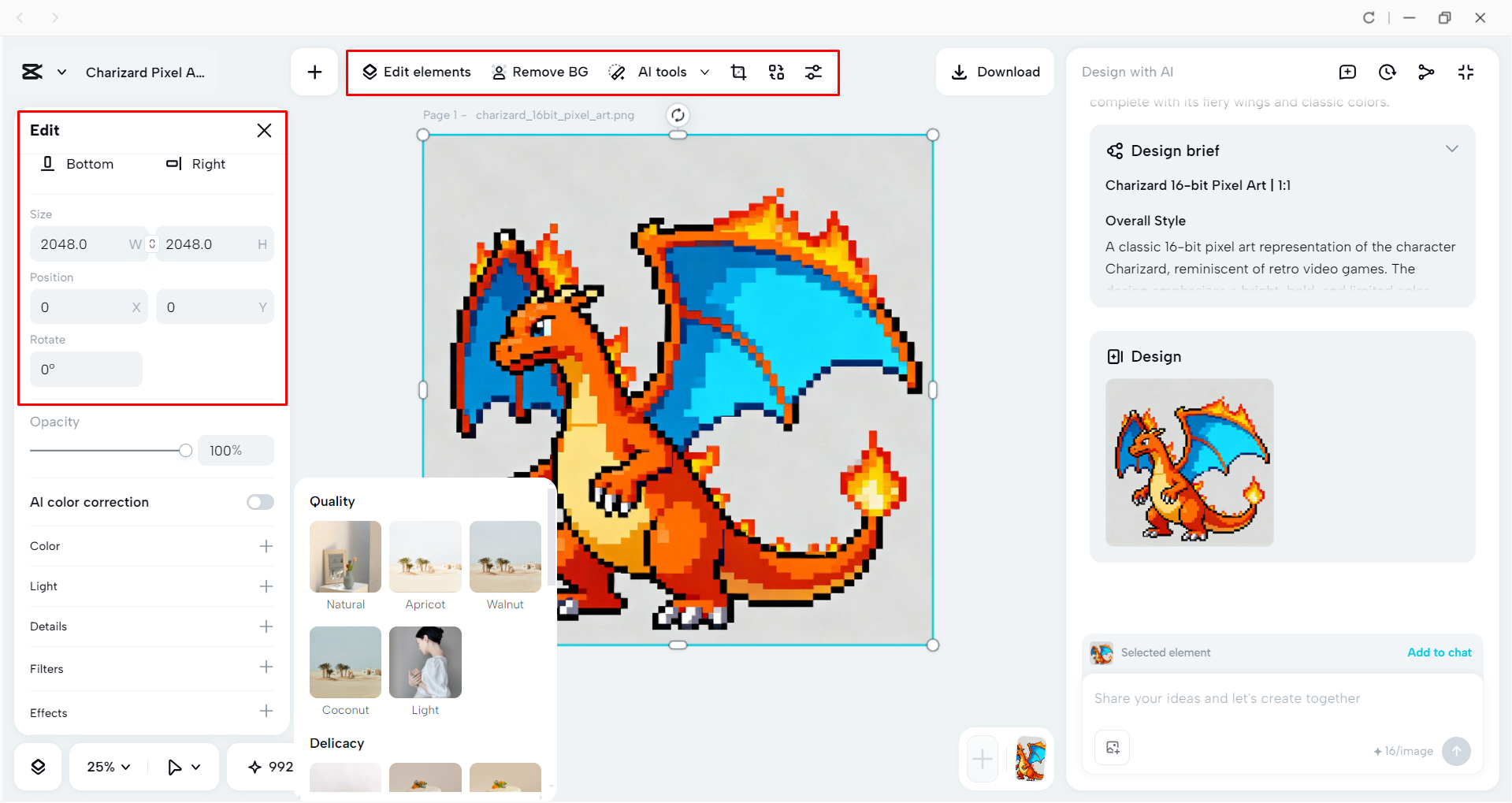Select the Walnut quality preset thumbnail
This screenshot has width=1512, height=803.
click(x=504, y=557)
